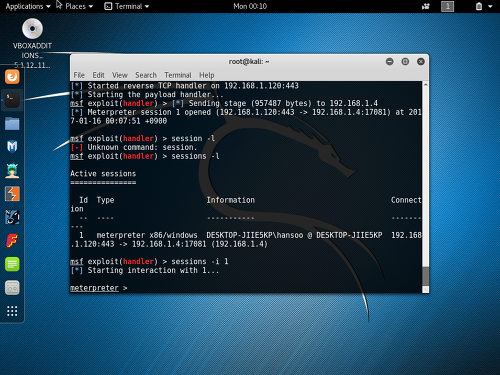500x375 pixels.
Task: Minimize the root@kali terminal window
Action: 389,62
